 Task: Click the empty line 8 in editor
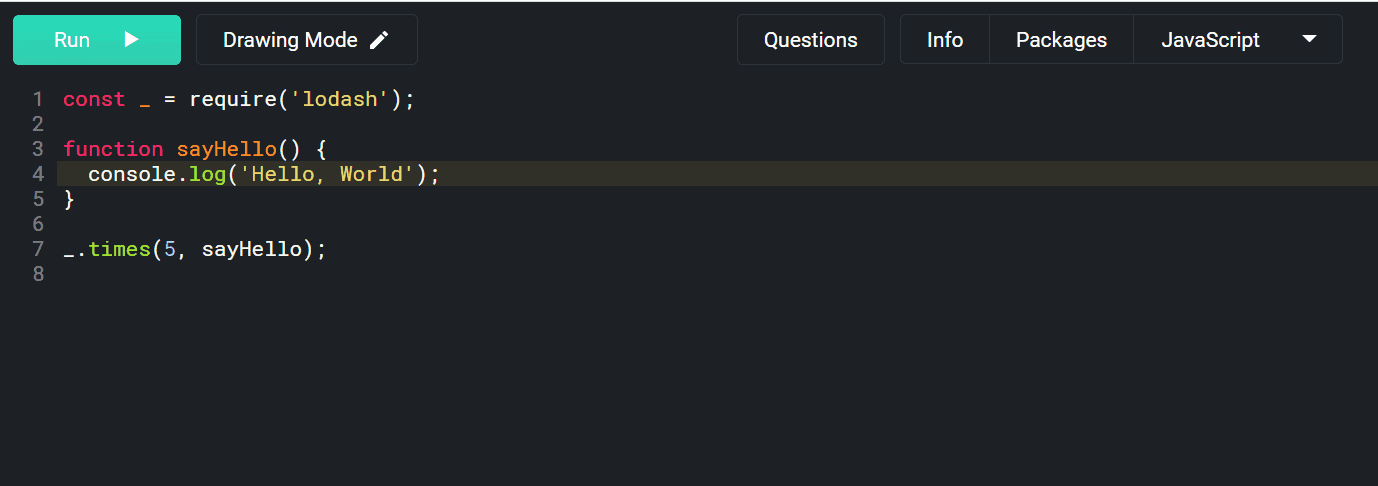point(700,274)
